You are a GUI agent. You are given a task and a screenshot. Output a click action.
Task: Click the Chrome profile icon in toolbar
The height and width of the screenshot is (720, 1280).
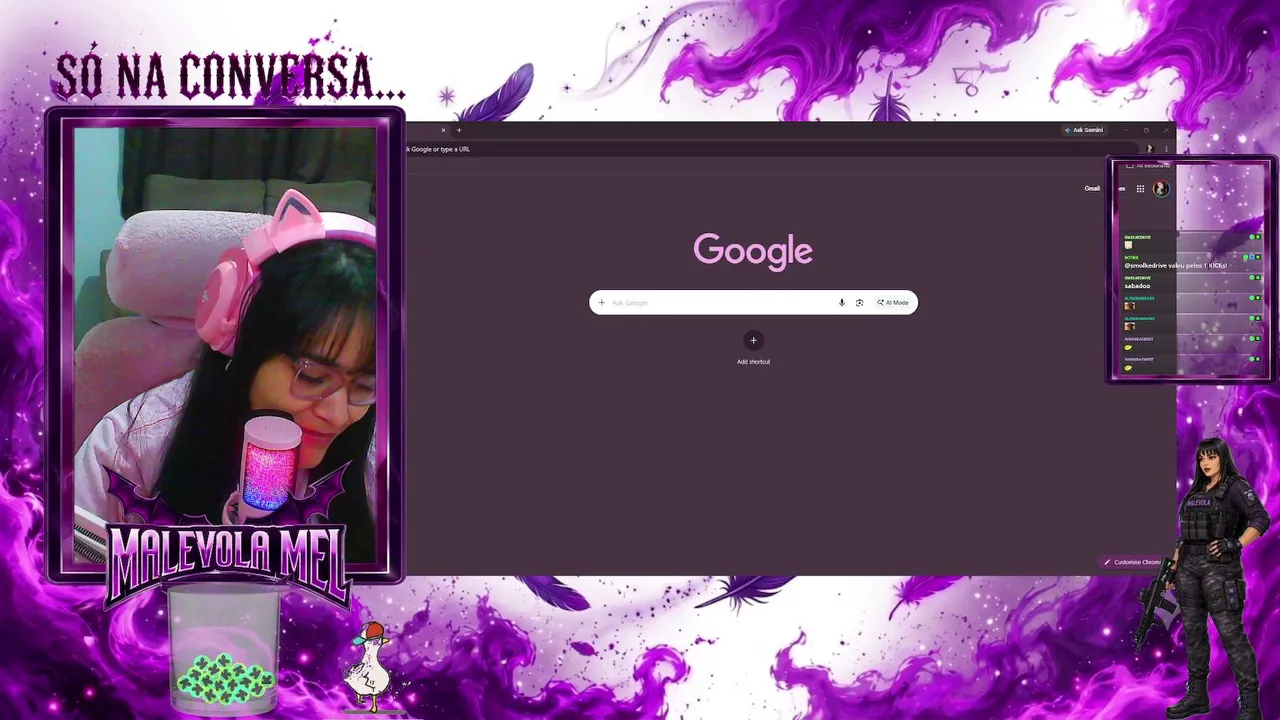click(x=1149, y=149)
